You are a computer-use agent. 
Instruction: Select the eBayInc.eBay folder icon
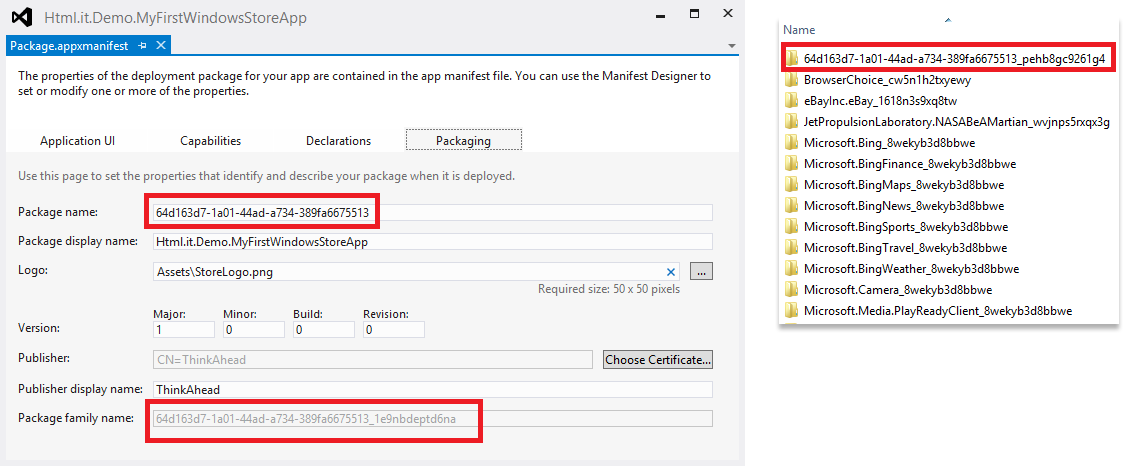pos(792,101)
